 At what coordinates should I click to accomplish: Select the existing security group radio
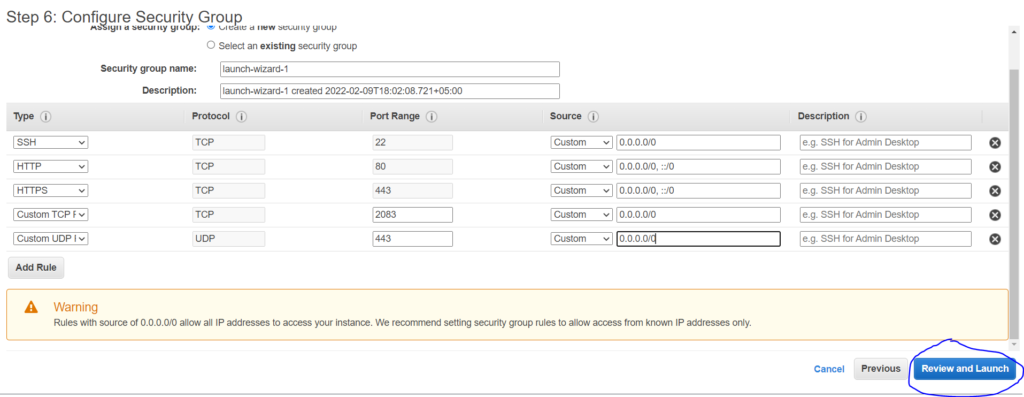(x=210, y=45)
